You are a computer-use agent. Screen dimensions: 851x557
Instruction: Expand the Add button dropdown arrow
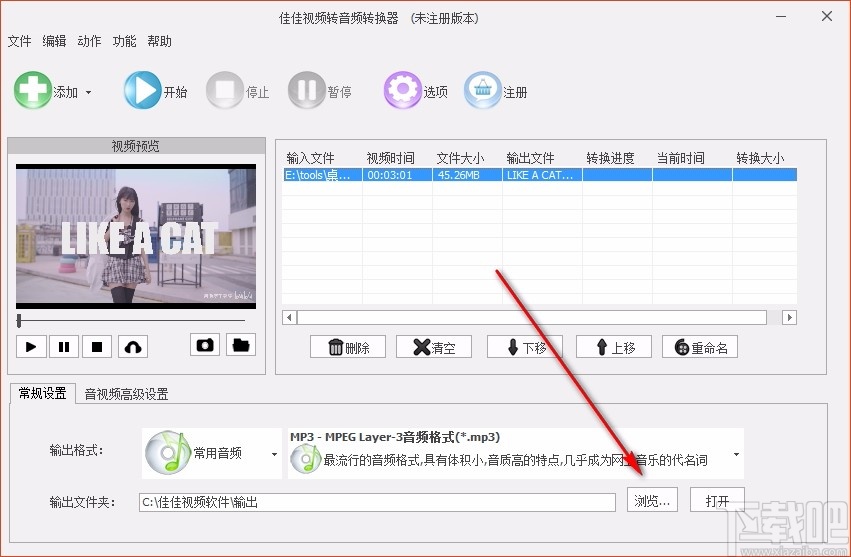click(88, 92)
